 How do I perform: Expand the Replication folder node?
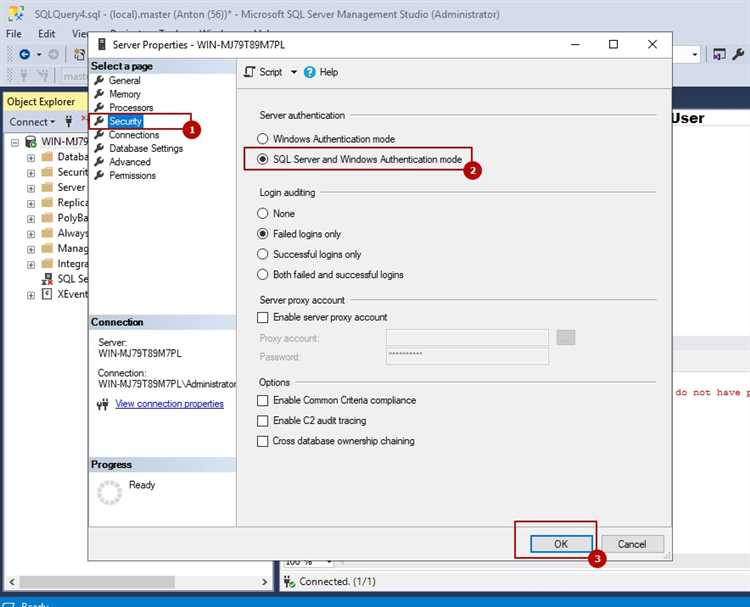[31, 203]
